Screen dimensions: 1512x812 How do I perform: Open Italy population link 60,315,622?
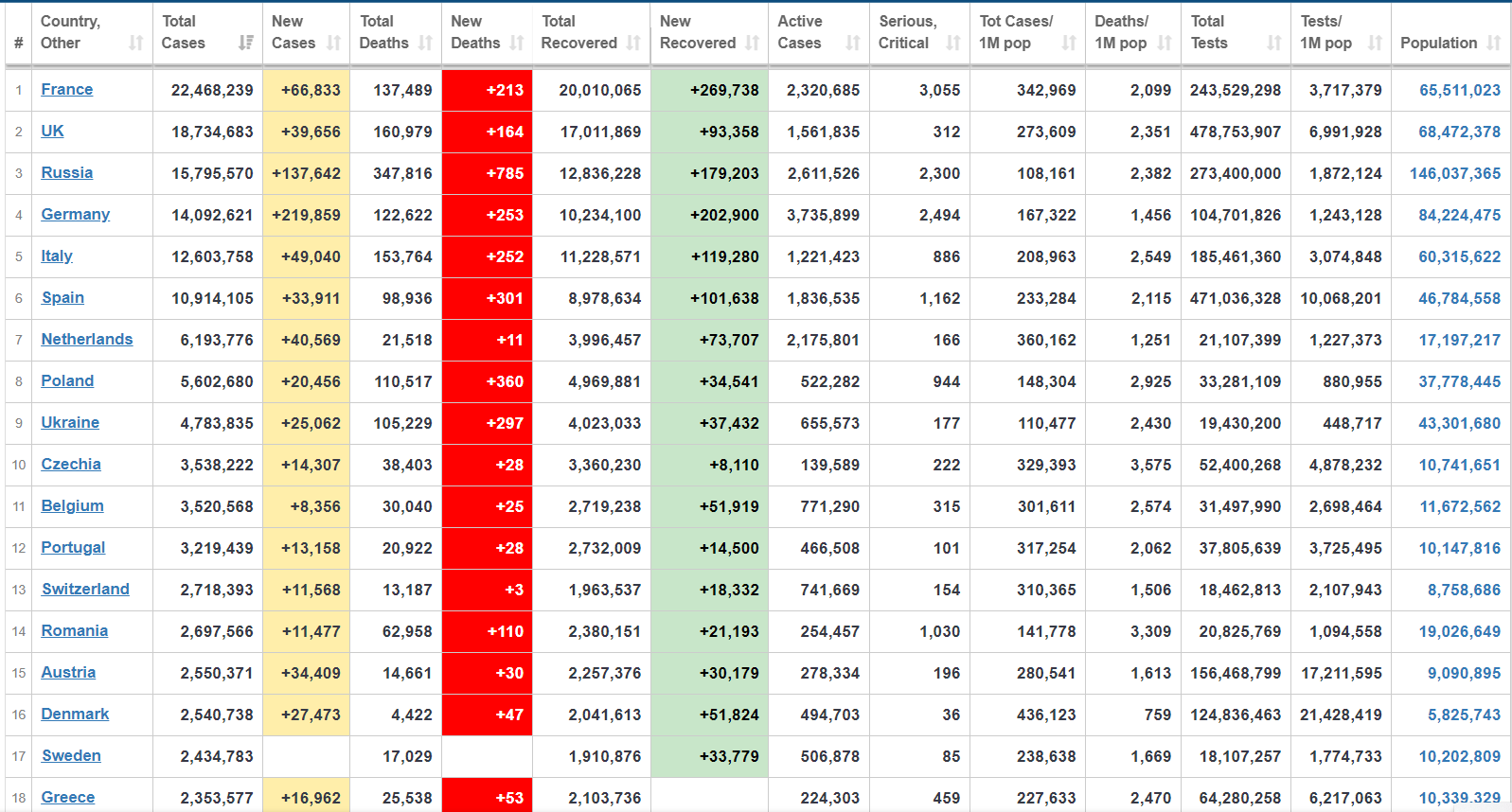(x=1459, y=256)
